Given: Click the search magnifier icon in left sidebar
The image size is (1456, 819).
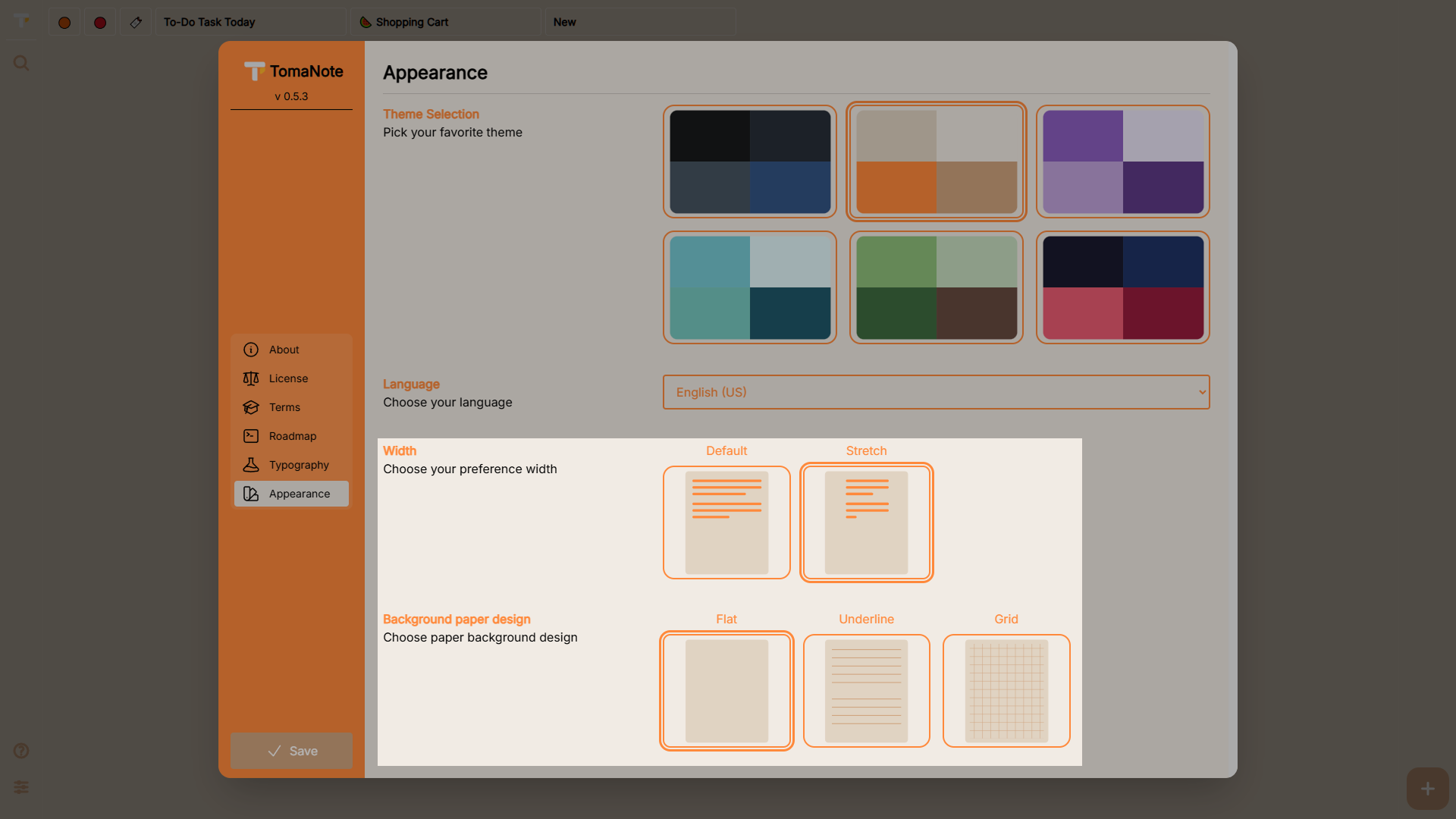Looking at the screenshot, I should pyautogui.click(x=21, y=63).
